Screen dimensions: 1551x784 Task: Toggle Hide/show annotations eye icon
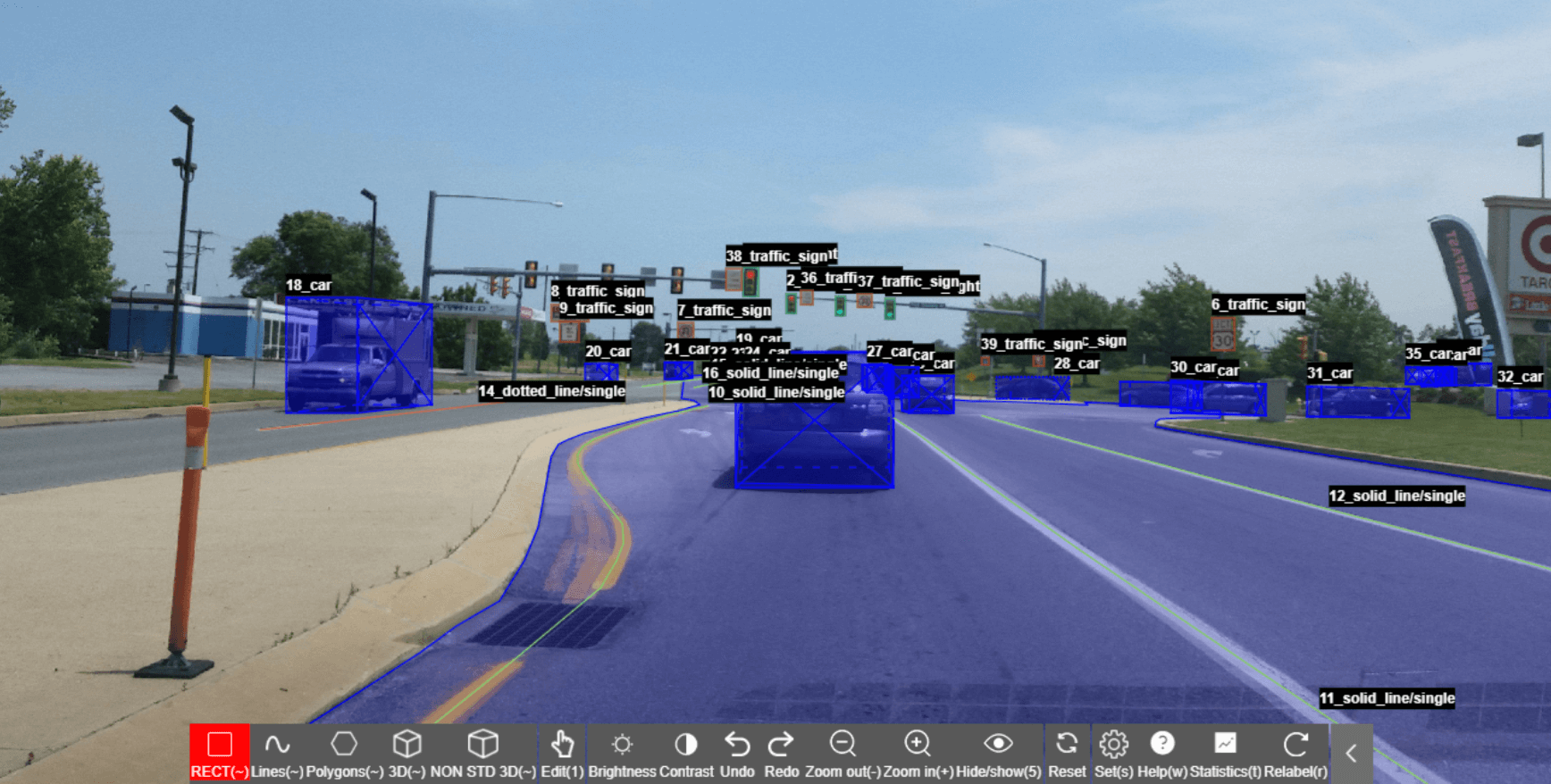tap(998, 751)
